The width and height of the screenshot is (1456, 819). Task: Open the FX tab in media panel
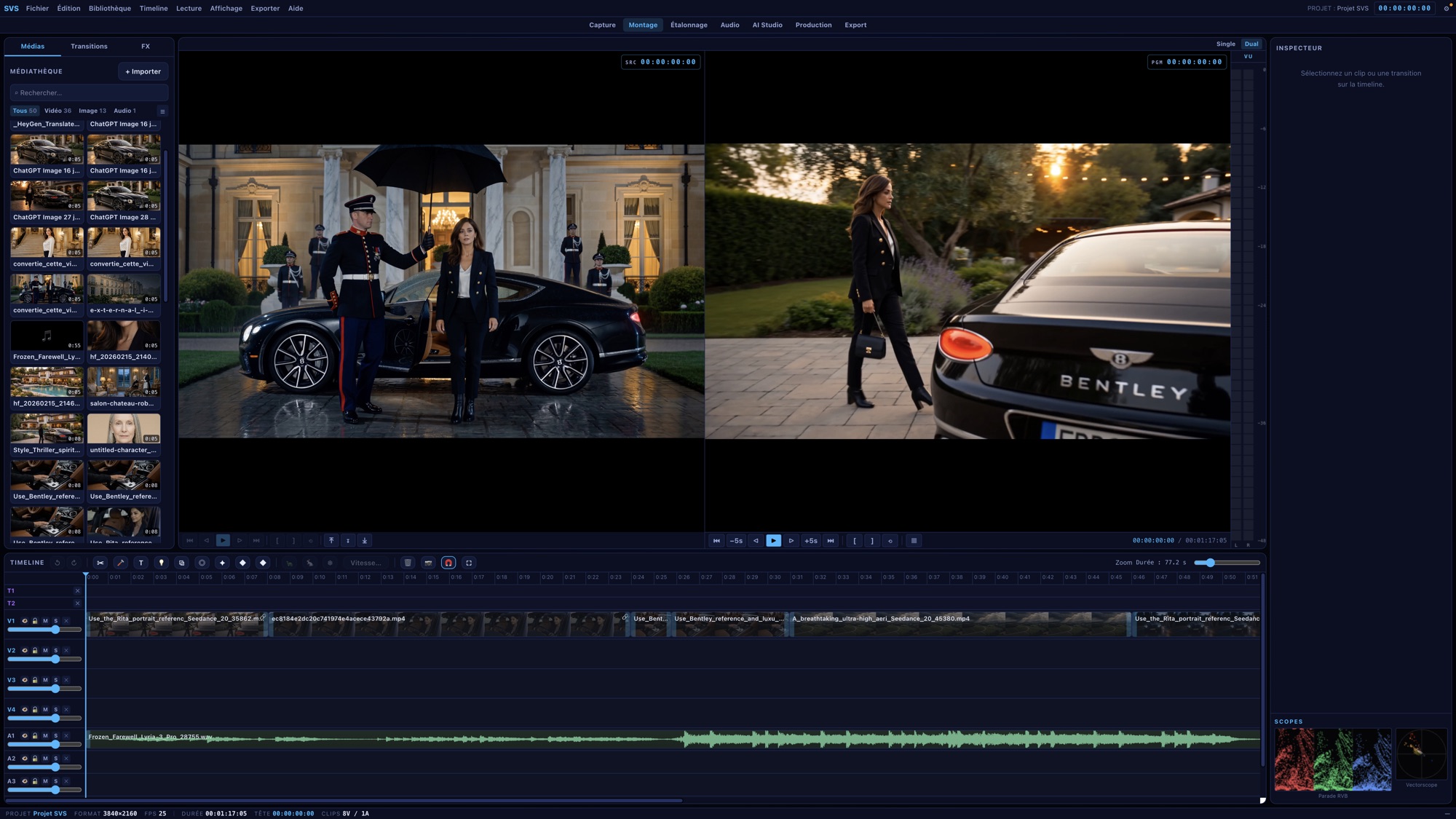click(x=146, y=47)
